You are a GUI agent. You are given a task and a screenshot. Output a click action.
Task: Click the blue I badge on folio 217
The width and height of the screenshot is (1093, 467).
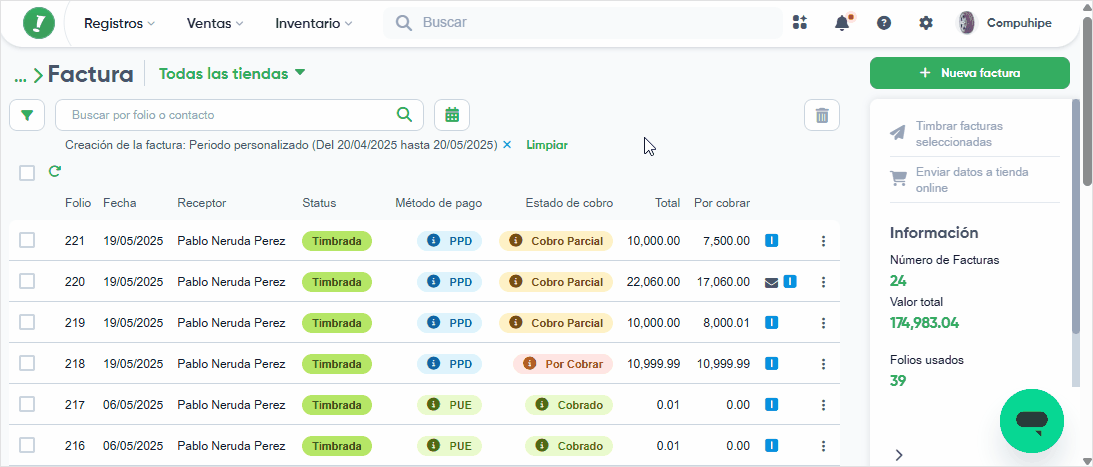772,404
